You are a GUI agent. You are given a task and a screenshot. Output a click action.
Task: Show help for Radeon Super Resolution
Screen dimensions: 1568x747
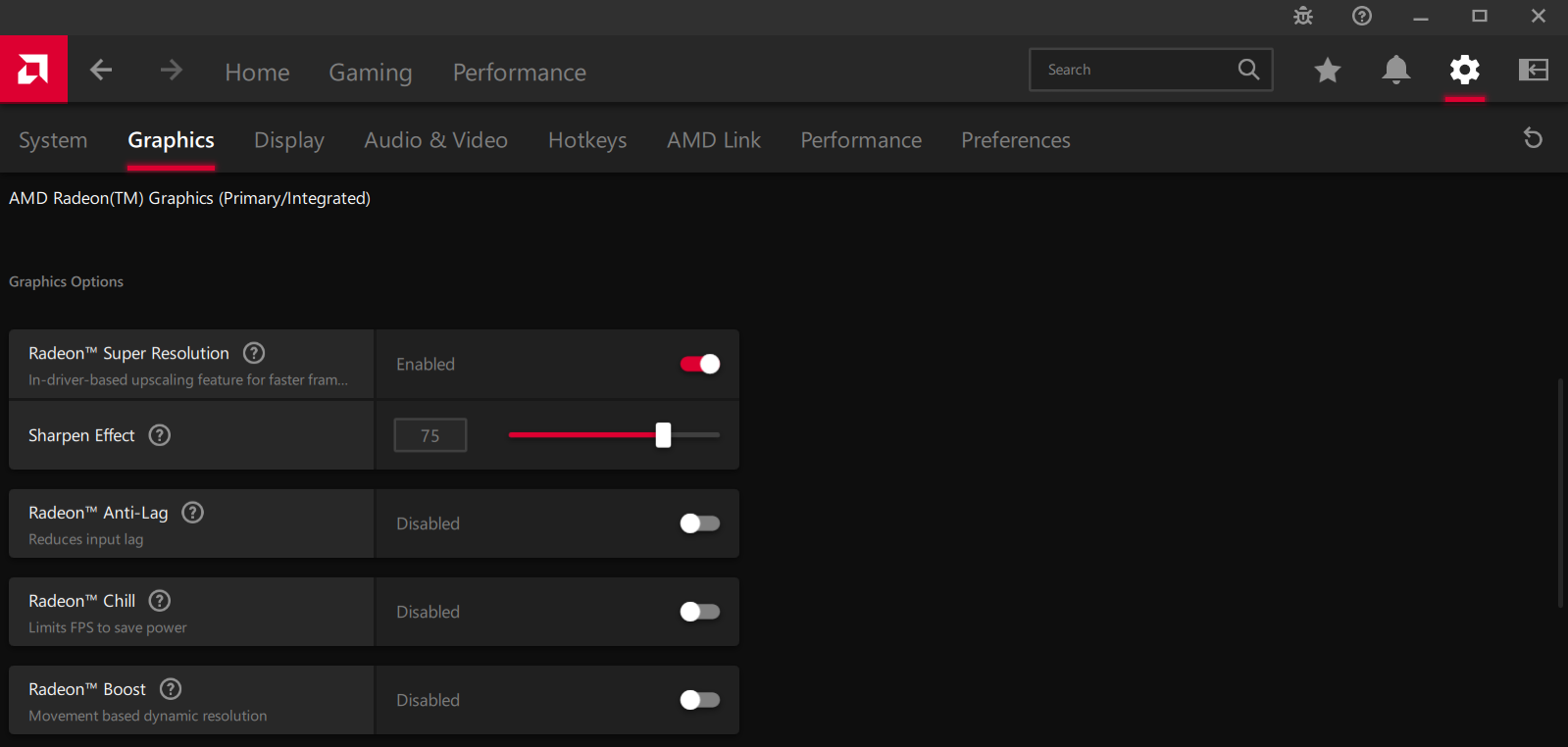click(x=254, y=353)
